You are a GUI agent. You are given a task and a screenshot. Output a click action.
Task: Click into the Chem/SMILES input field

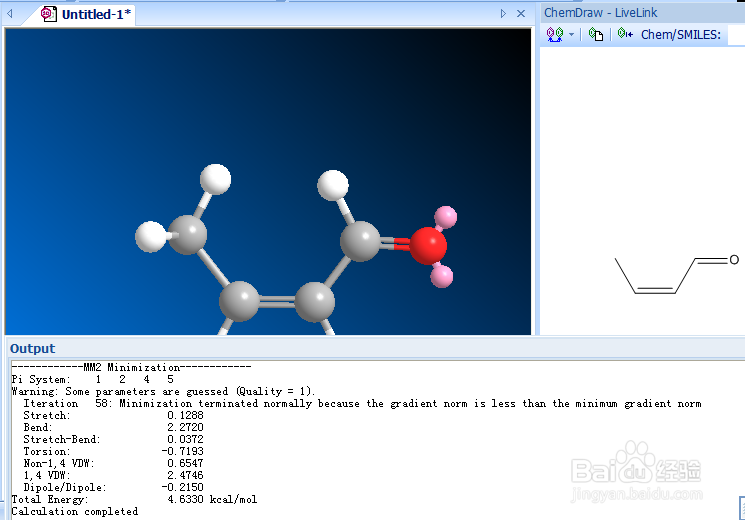(x=736, y=35)
